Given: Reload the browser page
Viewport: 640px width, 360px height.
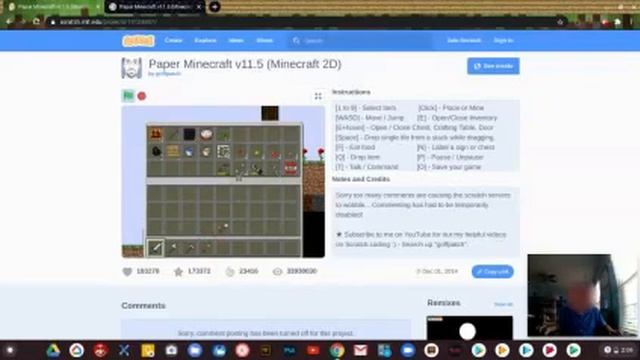Looking at the screenshot, I should [36, 22].
